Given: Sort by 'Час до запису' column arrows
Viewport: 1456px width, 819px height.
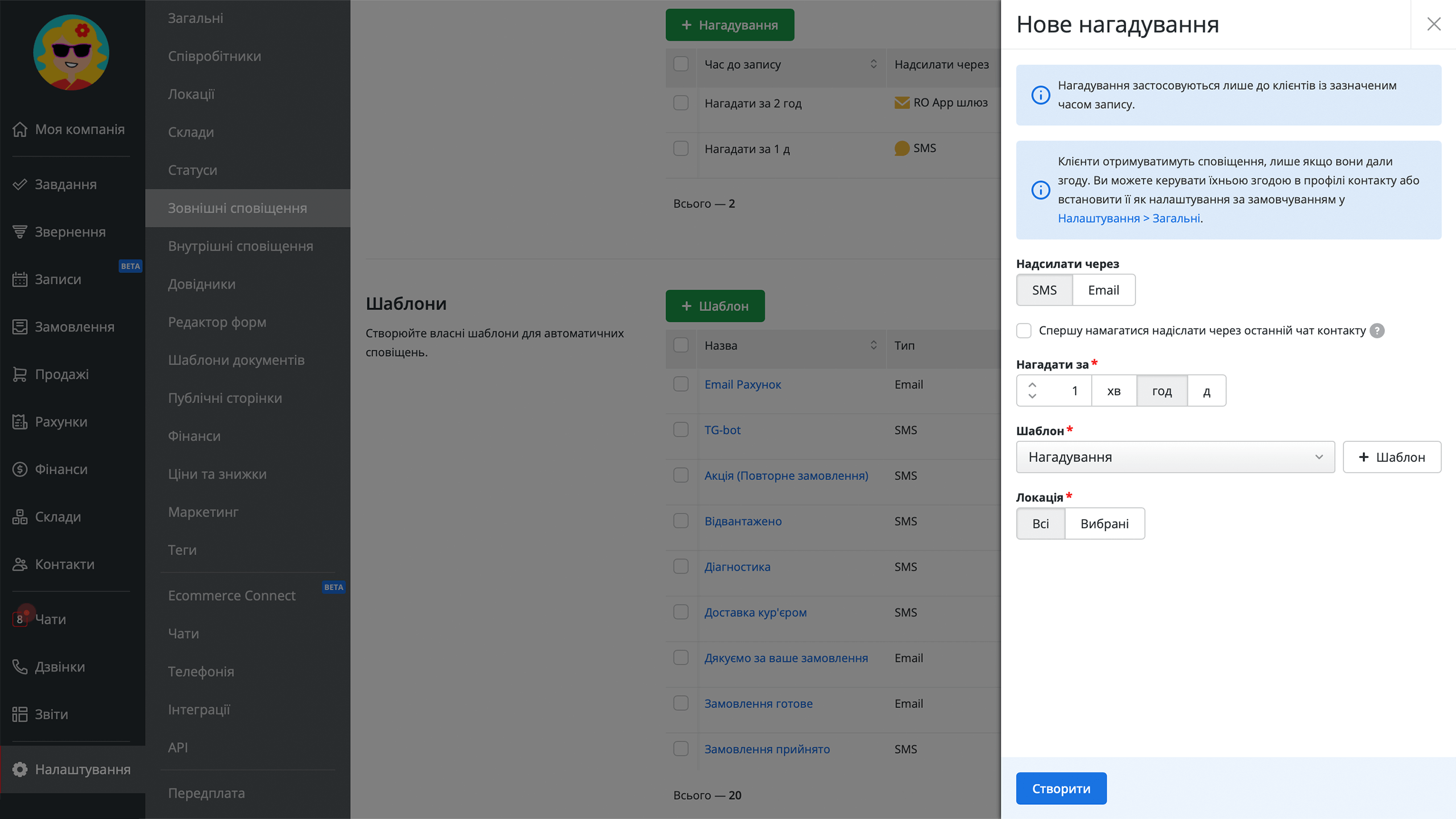Looking at the screenshot, I should point(874,64).
